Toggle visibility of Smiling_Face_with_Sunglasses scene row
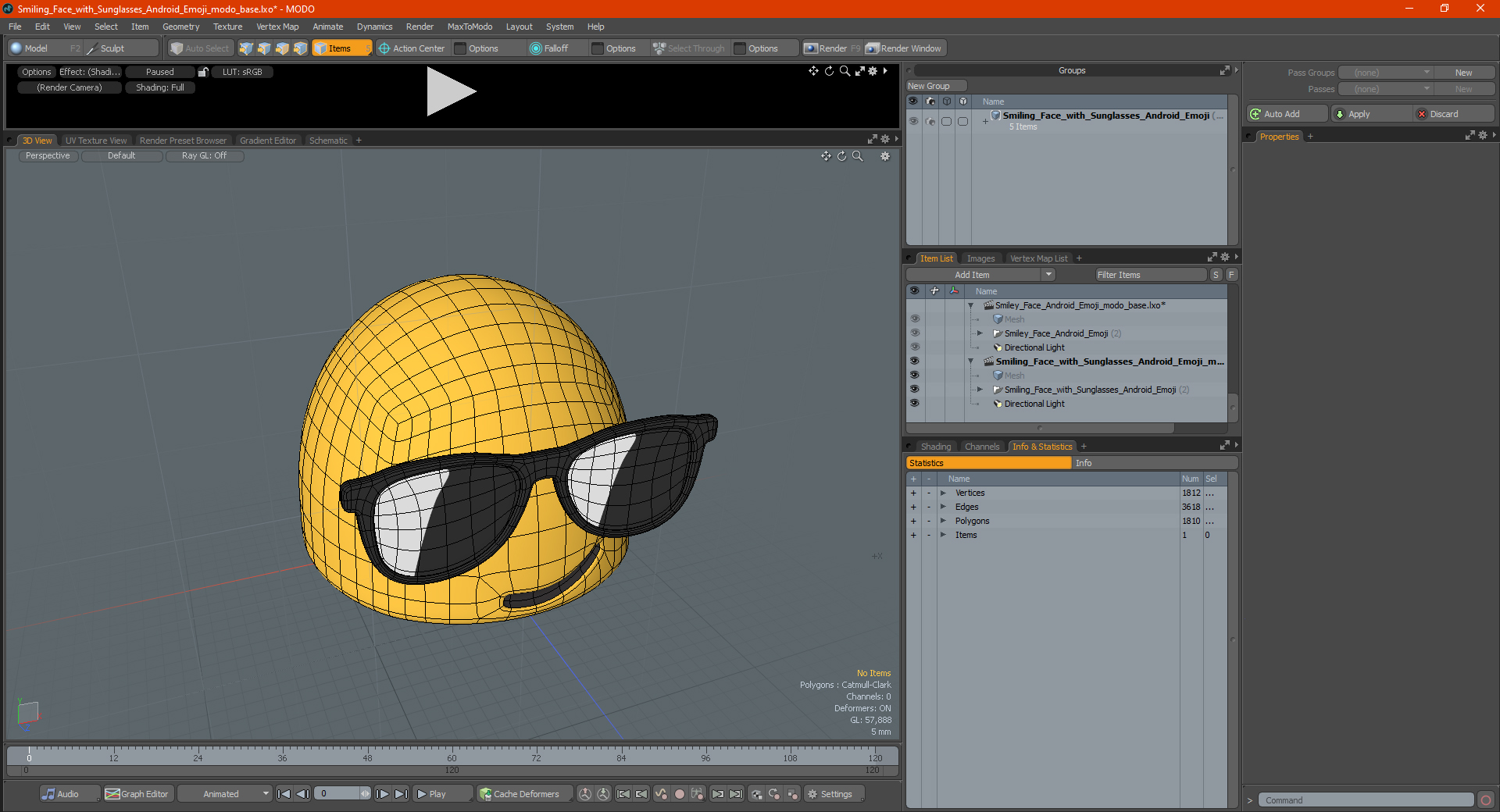The width and height of the screenshot is (1500, 812). click(x=914, y=361)
